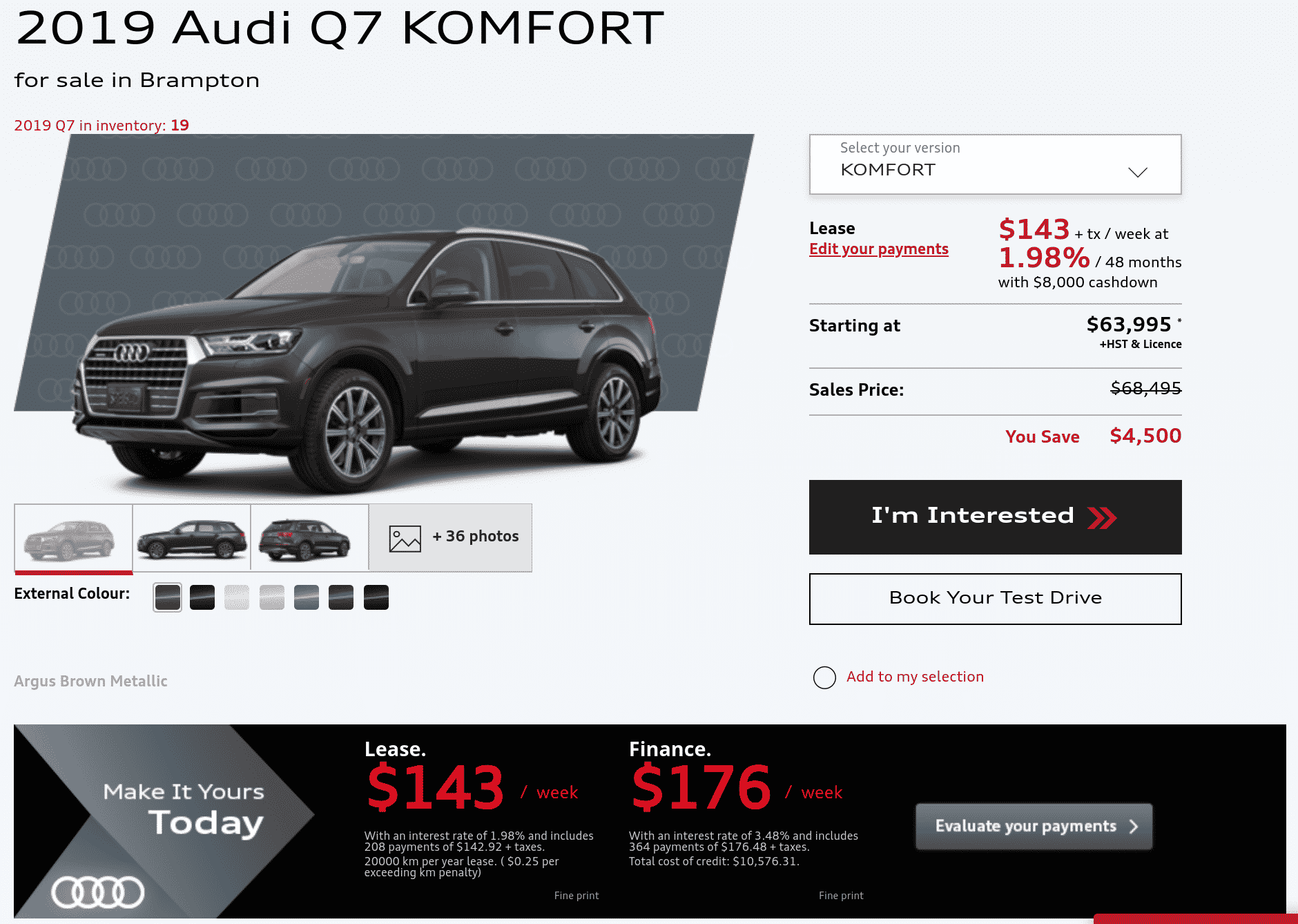
Task: Open the Lease fine print link
Action: pos(577,896)
